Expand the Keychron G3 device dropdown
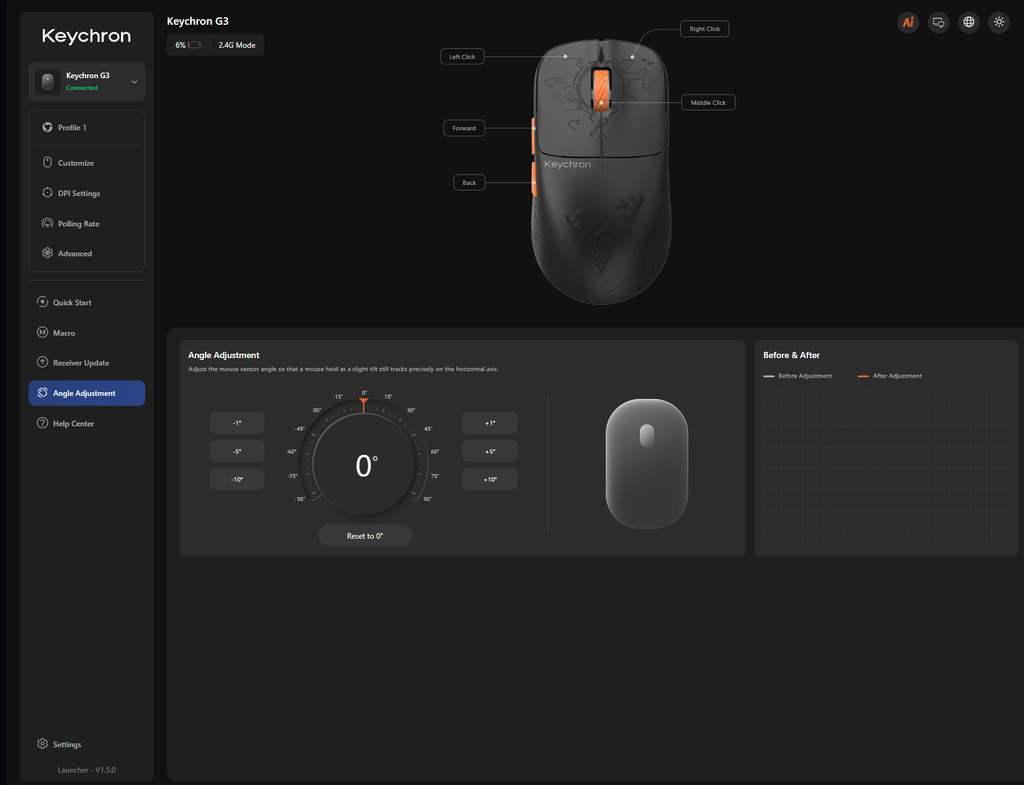 [x=134, y=82]
